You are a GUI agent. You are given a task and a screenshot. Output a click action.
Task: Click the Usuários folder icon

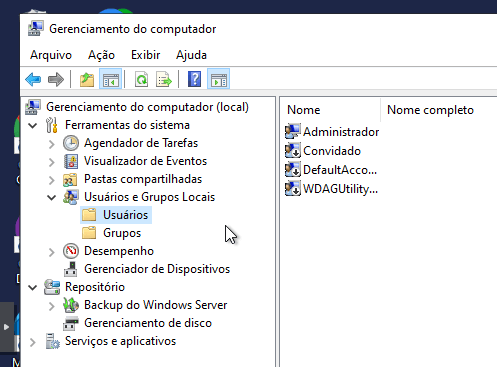point(89,214)
